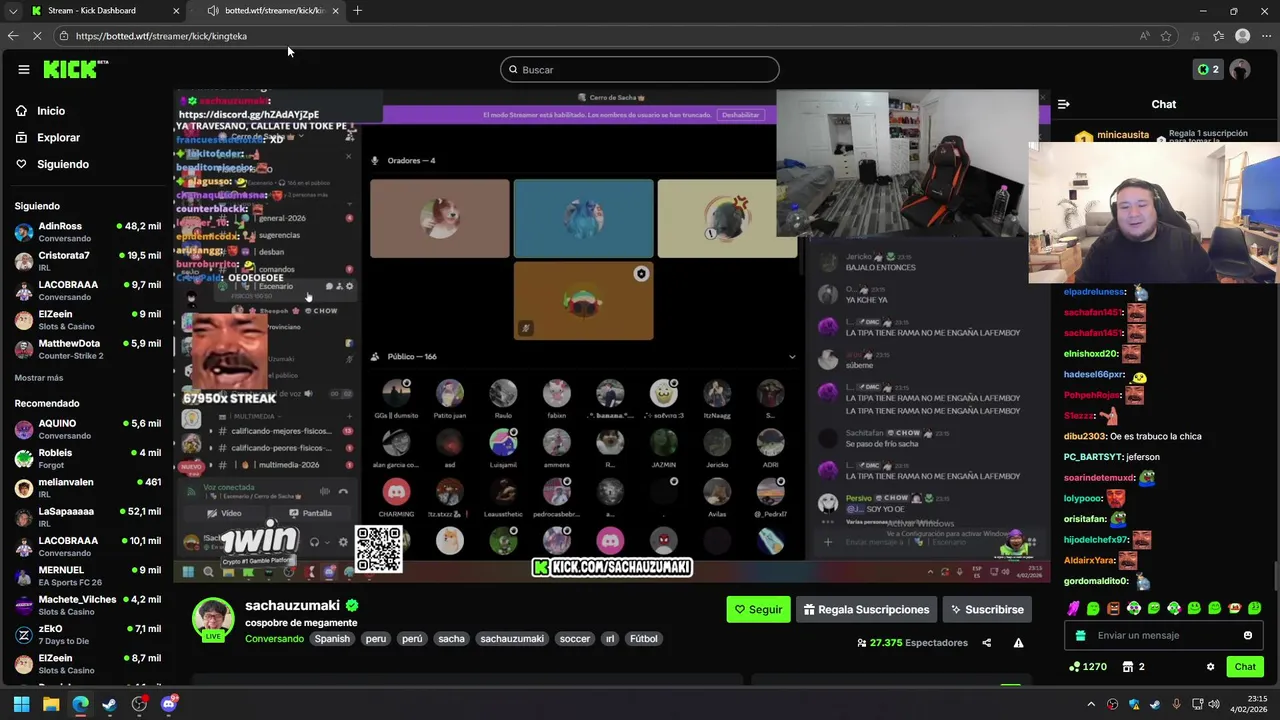Go back with the browser back arrow
Viewport: 1280px width, 720px height.
[x=12, y=36]
